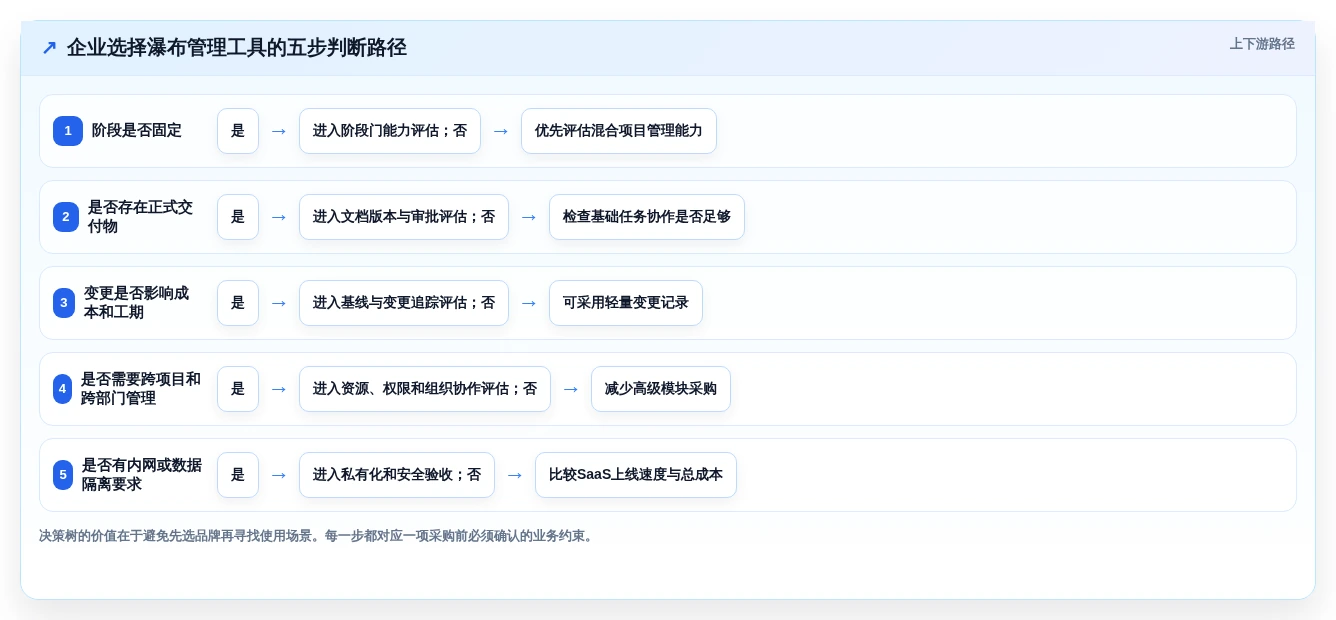Select the step 5 number badge
The image size is (1336, 620).
tap(63, 475)
